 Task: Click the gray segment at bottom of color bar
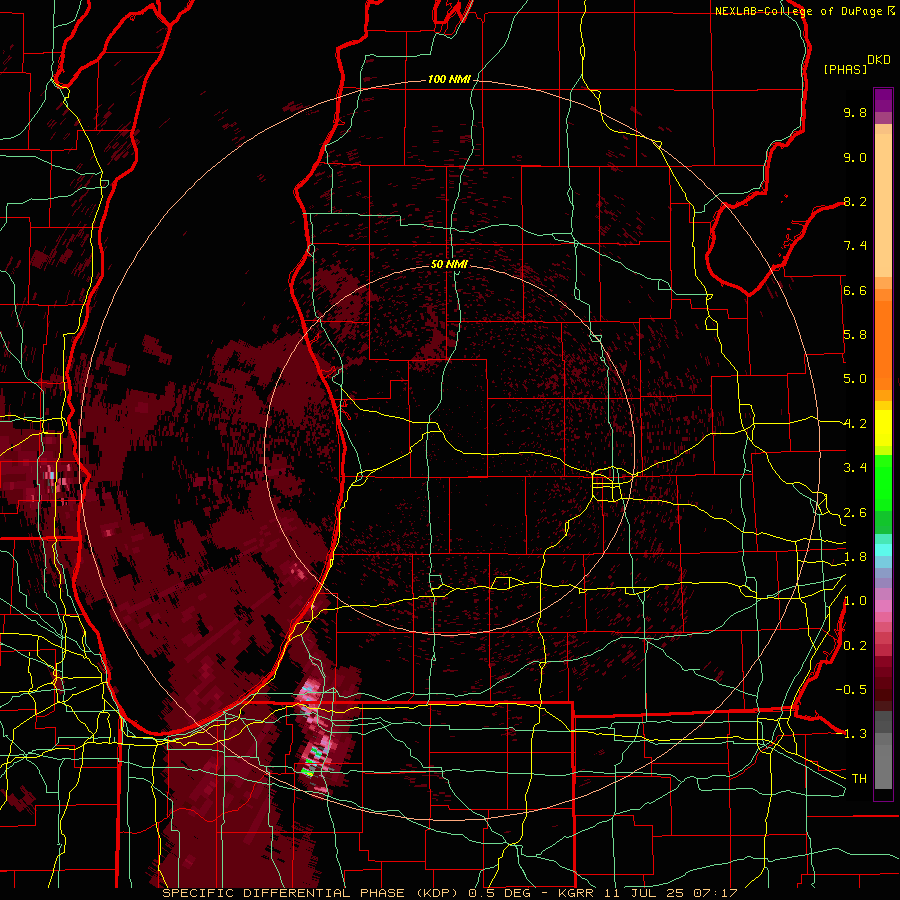point(883,763)
